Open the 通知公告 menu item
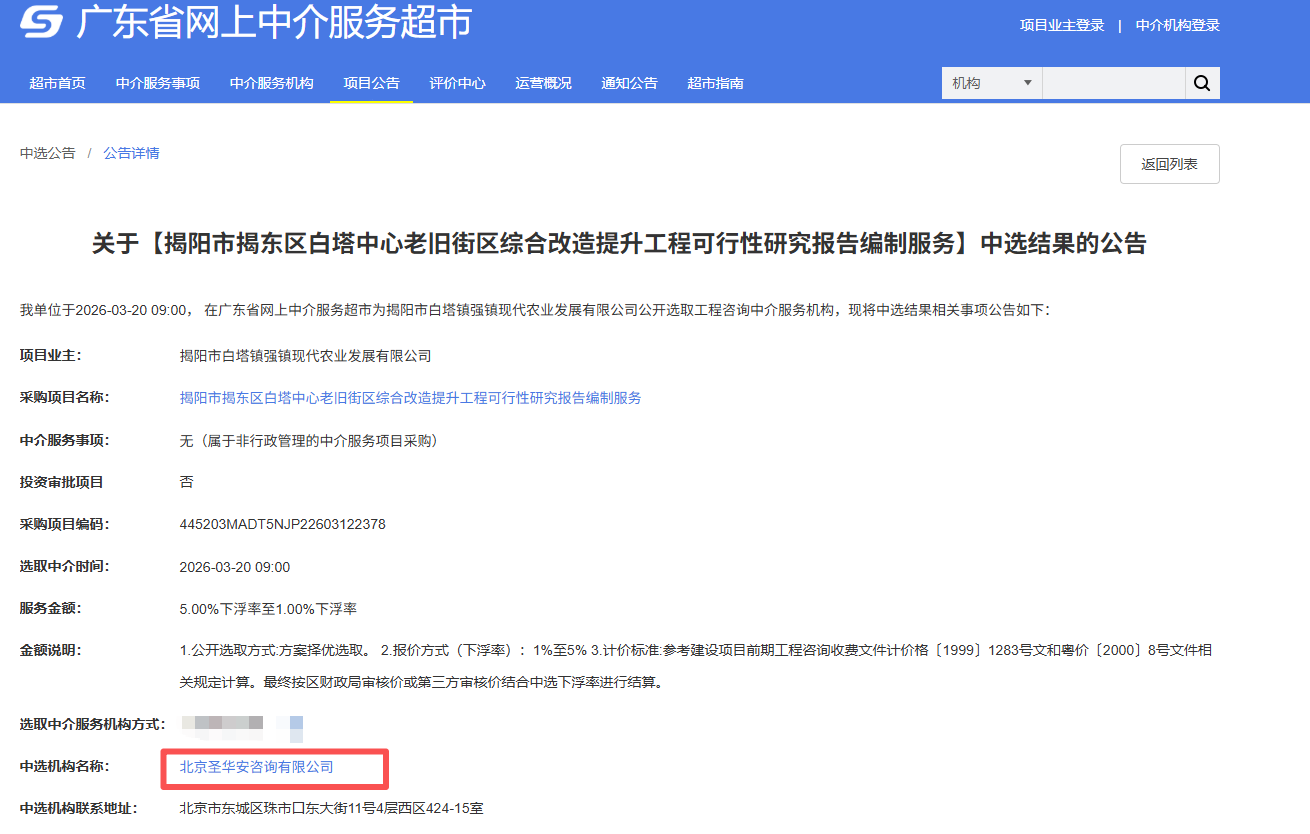Image resolution: width=1310 pixels, height=834 pixels. coord(629,83)
